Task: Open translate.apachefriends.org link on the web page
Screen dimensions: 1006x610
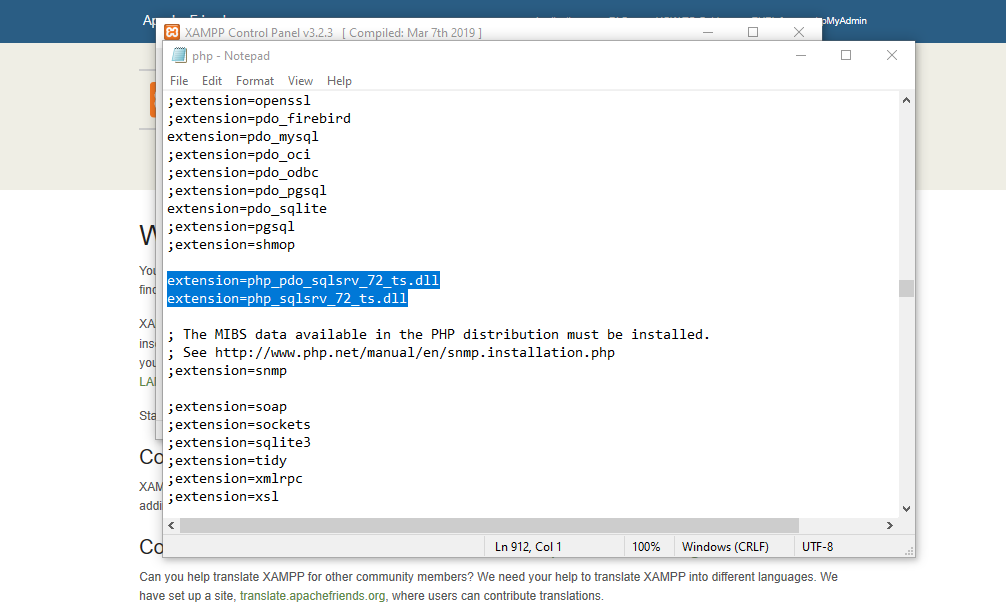Action: point(312,596)
